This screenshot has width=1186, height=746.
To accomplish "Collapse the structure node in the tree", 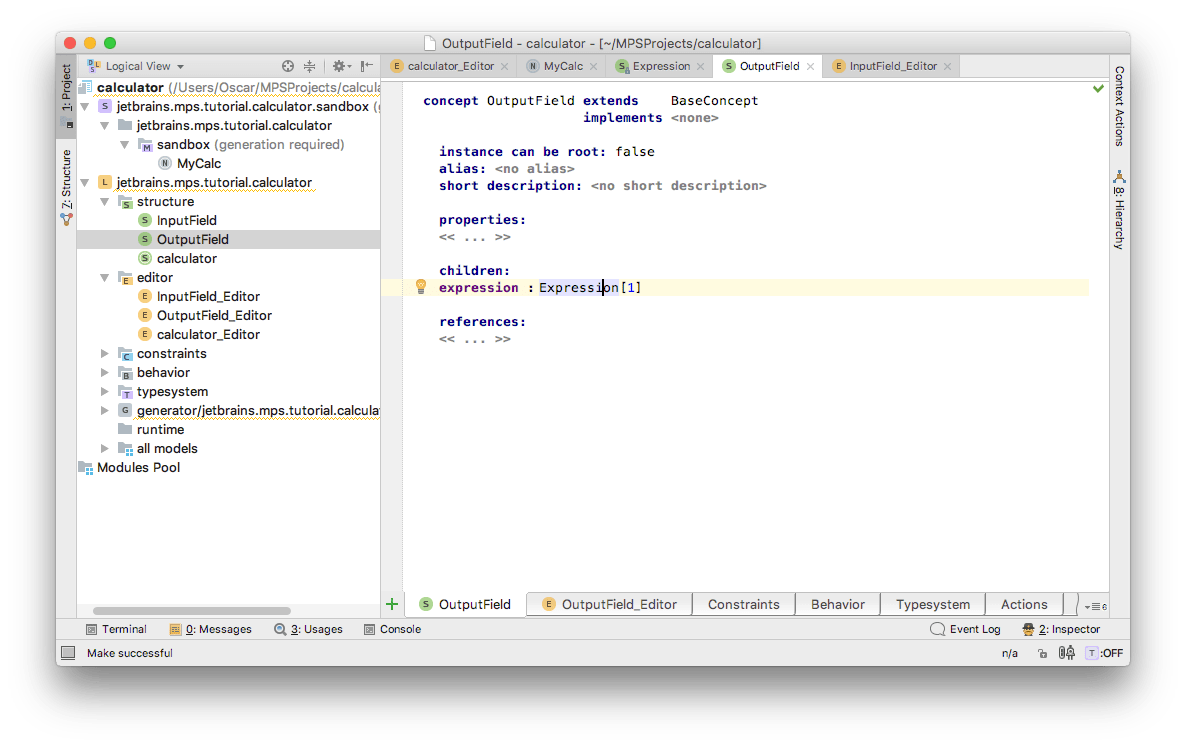I will (105, 201).
